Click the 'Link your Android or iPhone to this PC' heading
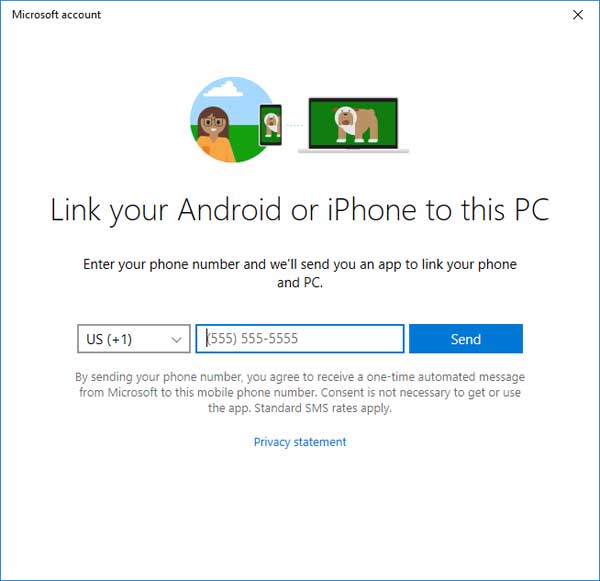 coord(300,210)
